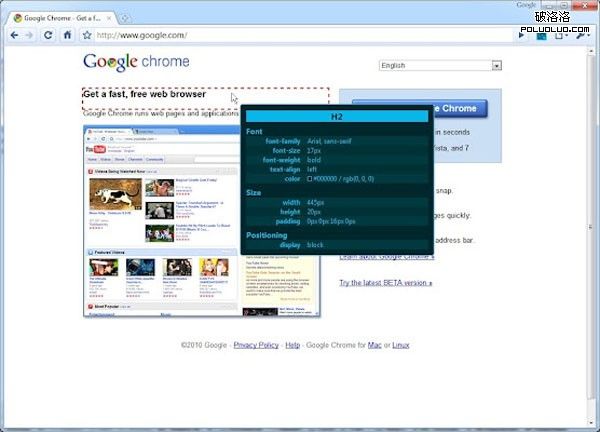Close the Google Chrome tab
The image size is (600, 432).
point(109,18)
